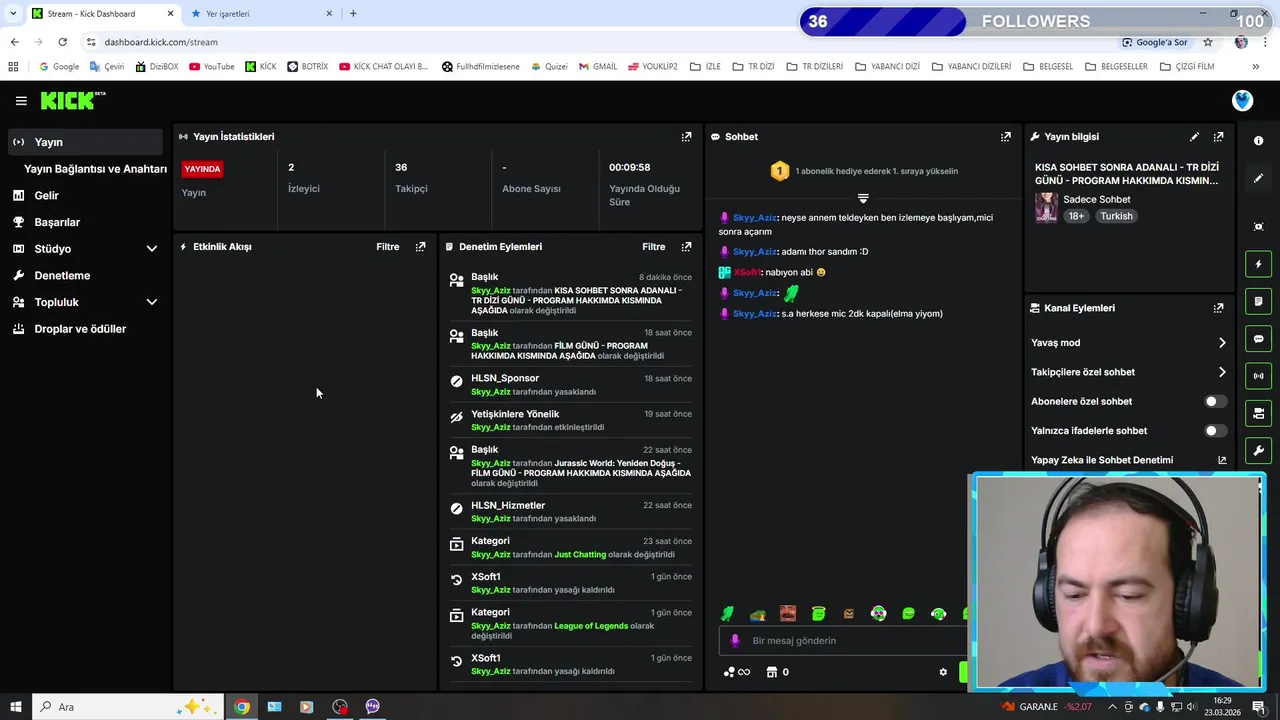This screenshot has height=720, width=1280.
Task: Toggle the channel actions widget in the right sidebar
Action: [1258, 413]
